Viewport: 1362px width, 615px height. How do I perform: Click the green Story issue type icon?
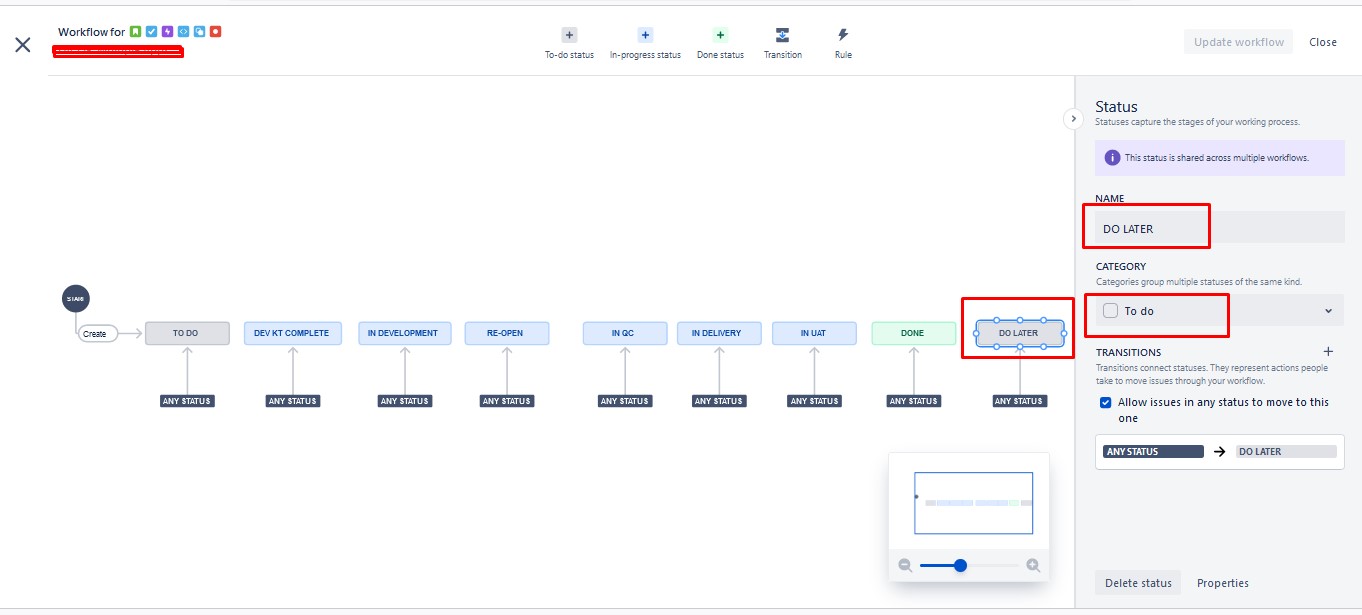tap(136, 31)
